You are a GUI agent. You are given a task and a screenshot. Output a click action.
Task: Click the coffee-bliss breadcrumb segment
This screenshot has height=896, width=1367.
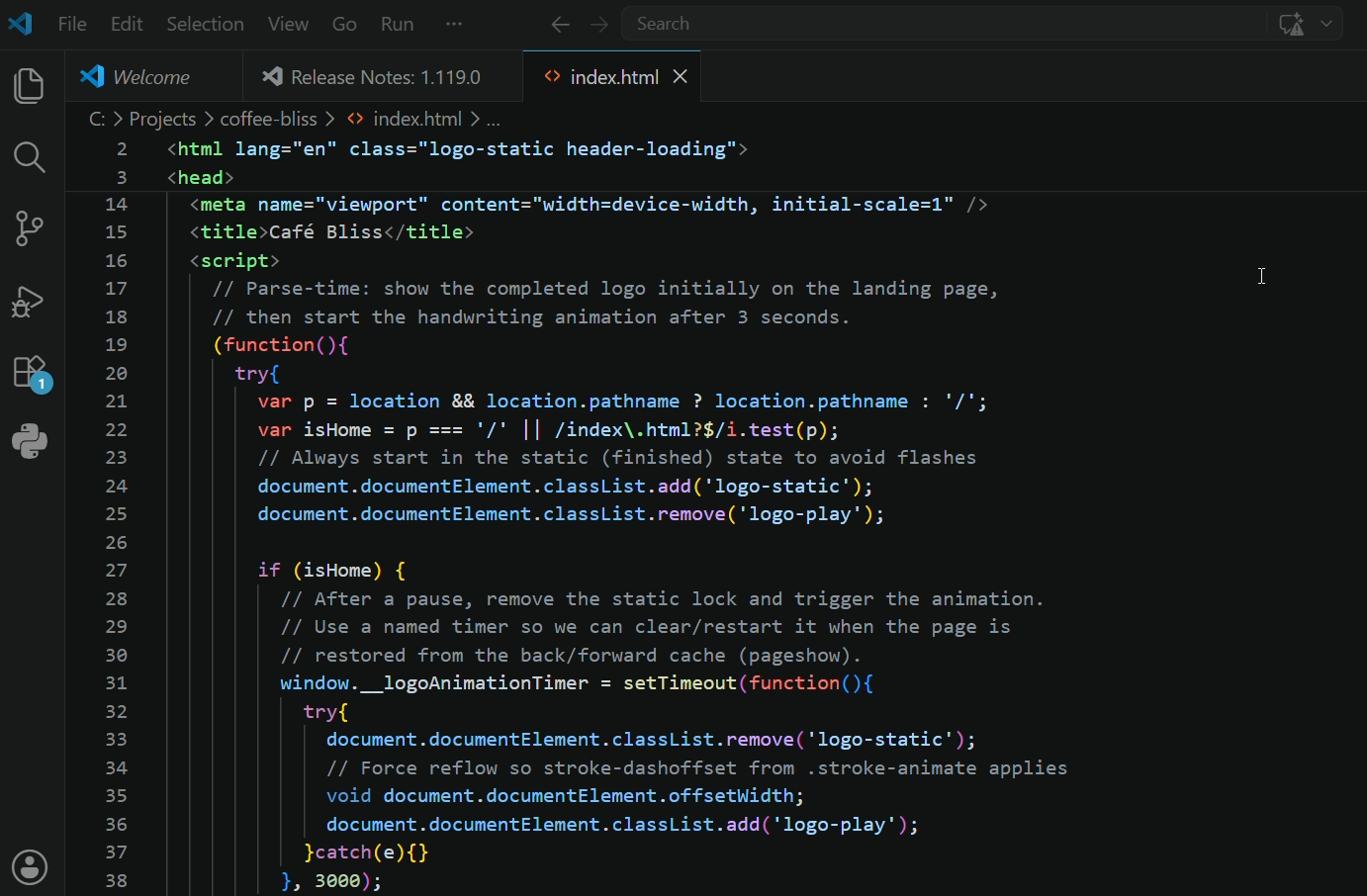tap(268, 119)
